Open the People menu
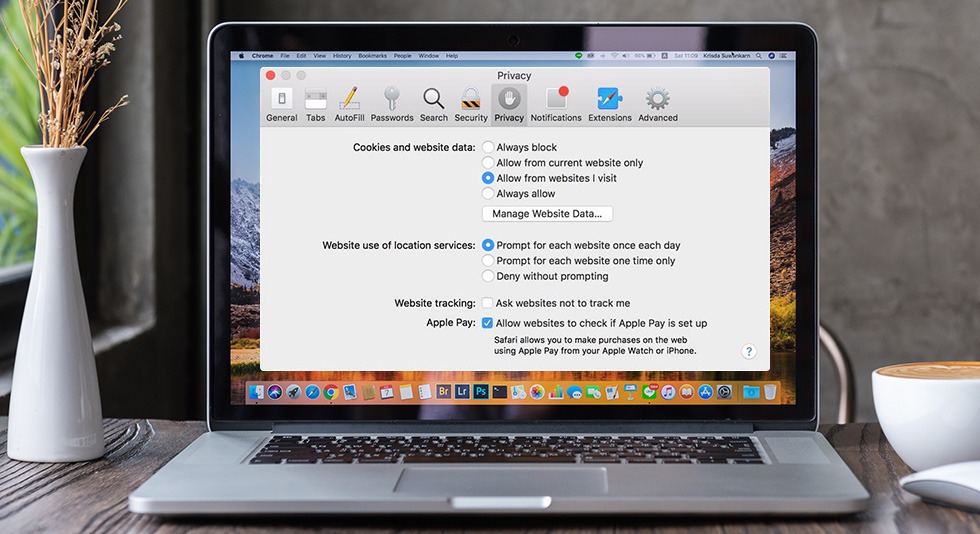The width and height of the screenshot is (980, 534). pyautogui.click(x=402, y=56)
